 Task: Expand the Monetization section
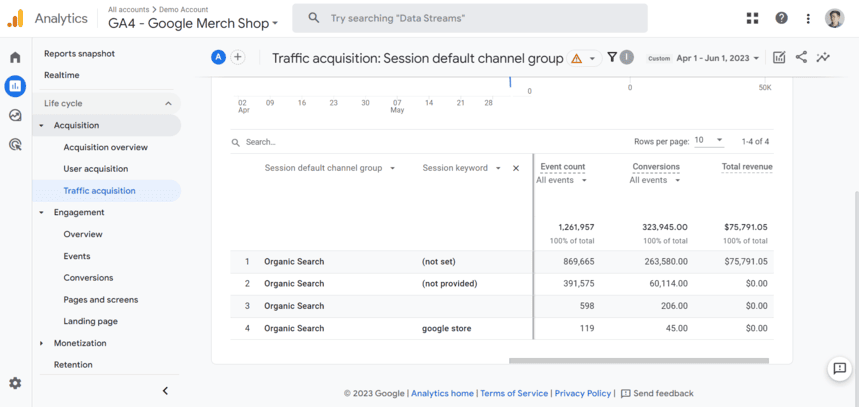tap(42, 343)
